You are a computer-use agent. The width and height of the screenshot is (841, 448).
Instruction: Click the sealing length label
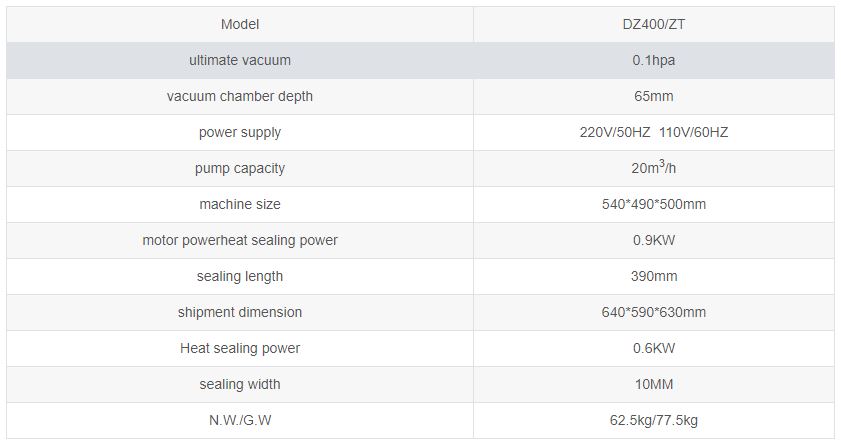tap(240, 276)
